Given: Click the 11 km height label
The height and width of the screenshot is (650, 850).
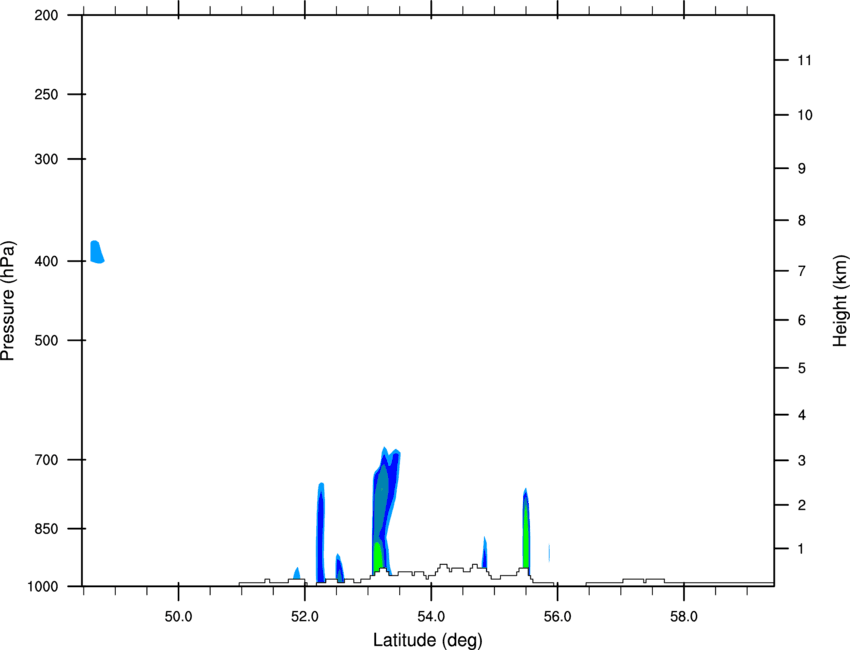Looking at the screenshot, I should (804, 60).
